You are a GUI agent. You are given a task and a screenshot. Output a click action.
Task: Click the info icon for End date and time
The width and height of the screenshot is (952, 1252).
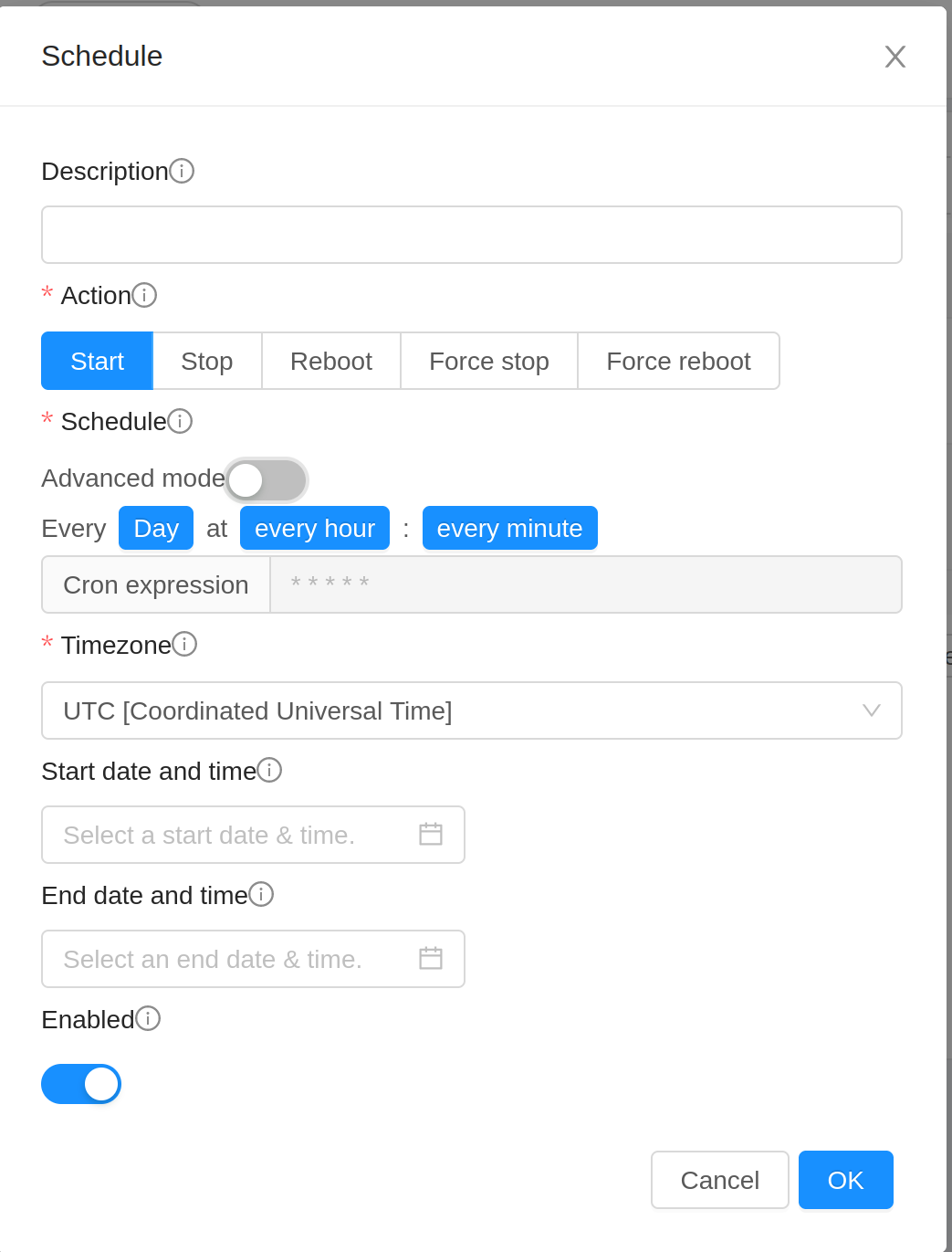click(262, 894)
